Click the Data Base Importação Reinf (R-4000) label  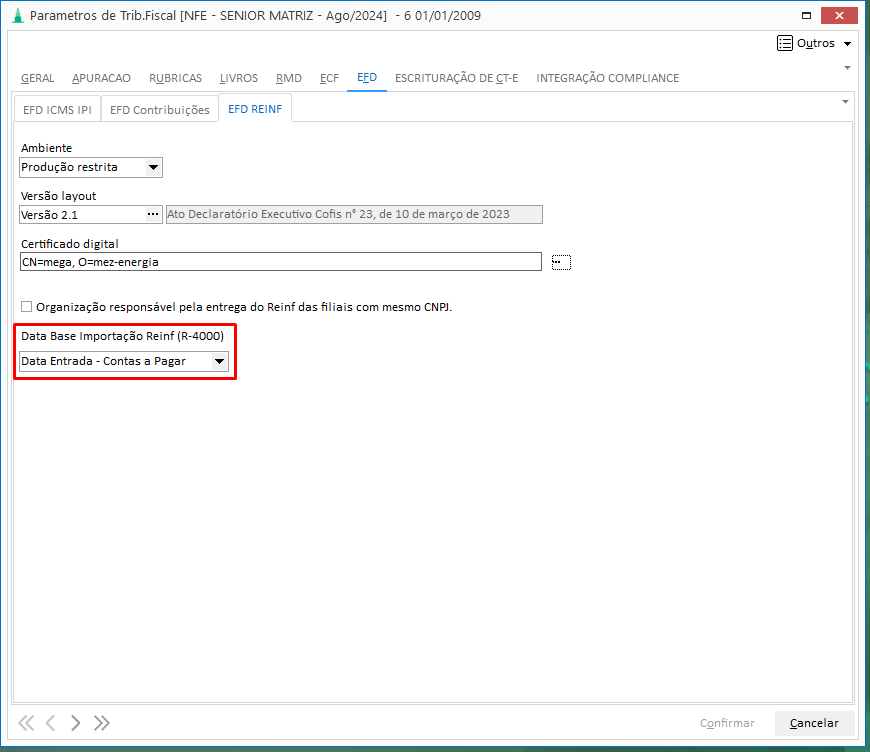pos(123,336)
